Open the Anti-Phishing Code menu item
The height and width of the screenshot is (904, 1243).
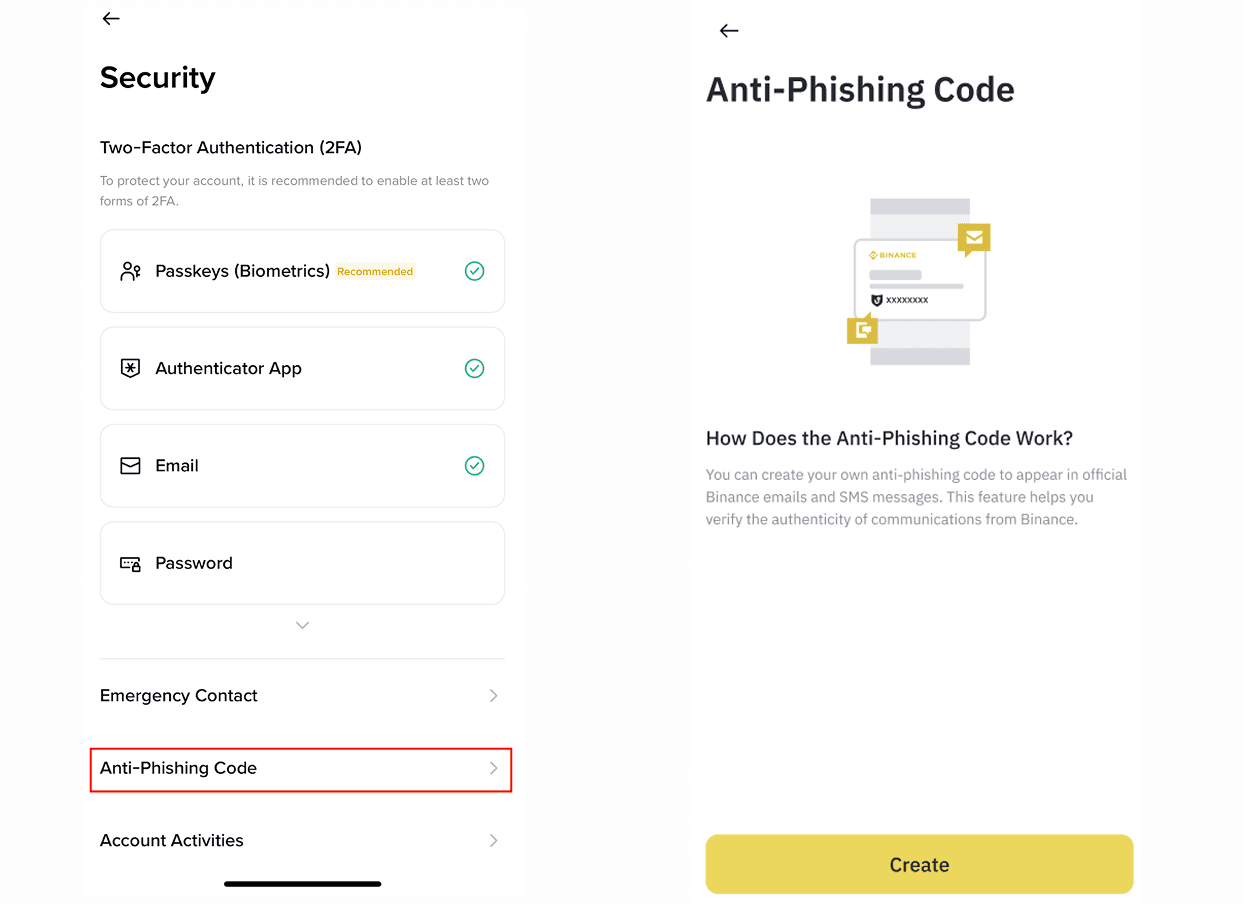pyautogui.click(x=301, y=769)
